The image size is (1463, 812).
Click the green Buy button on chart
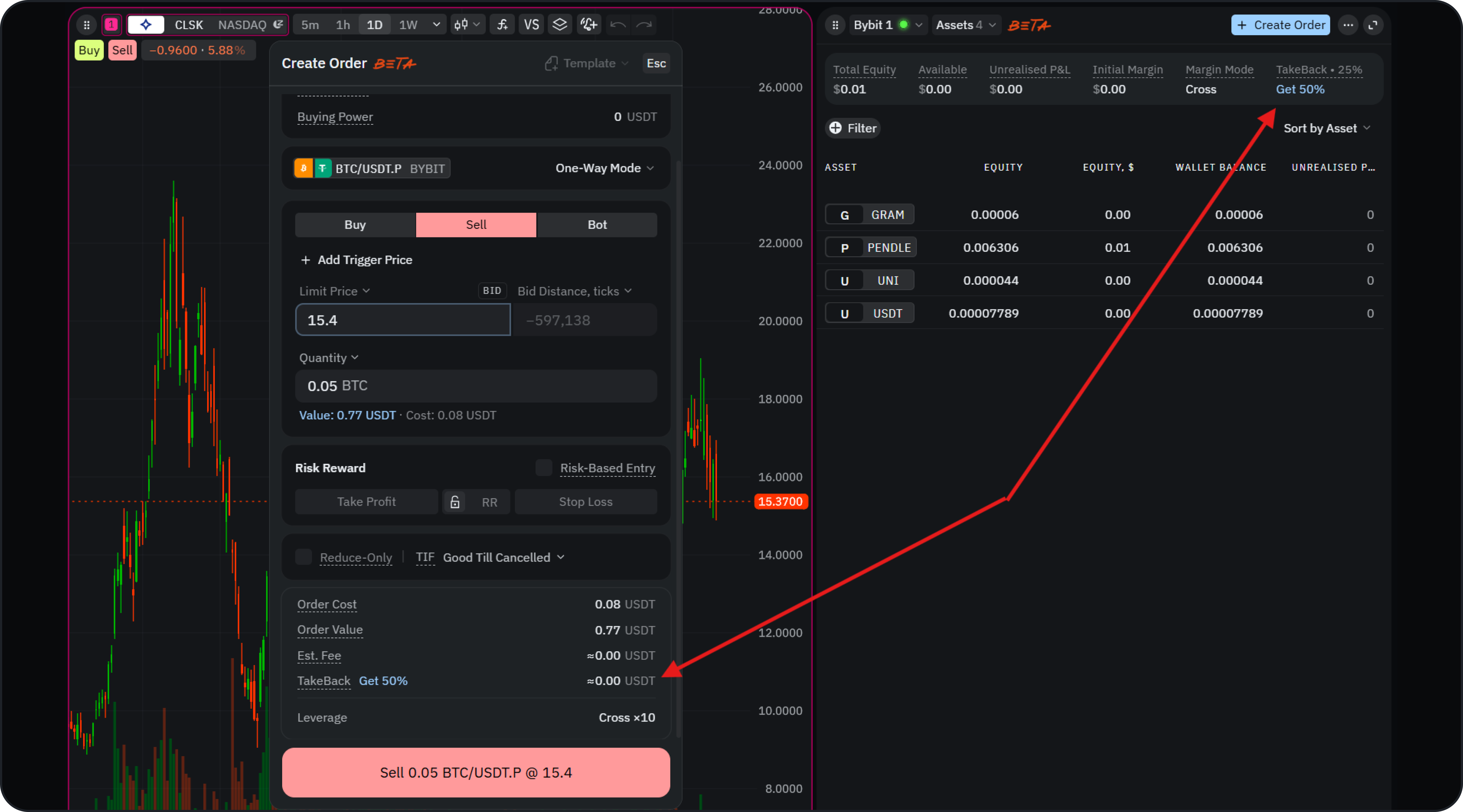[x=89, y=50]
